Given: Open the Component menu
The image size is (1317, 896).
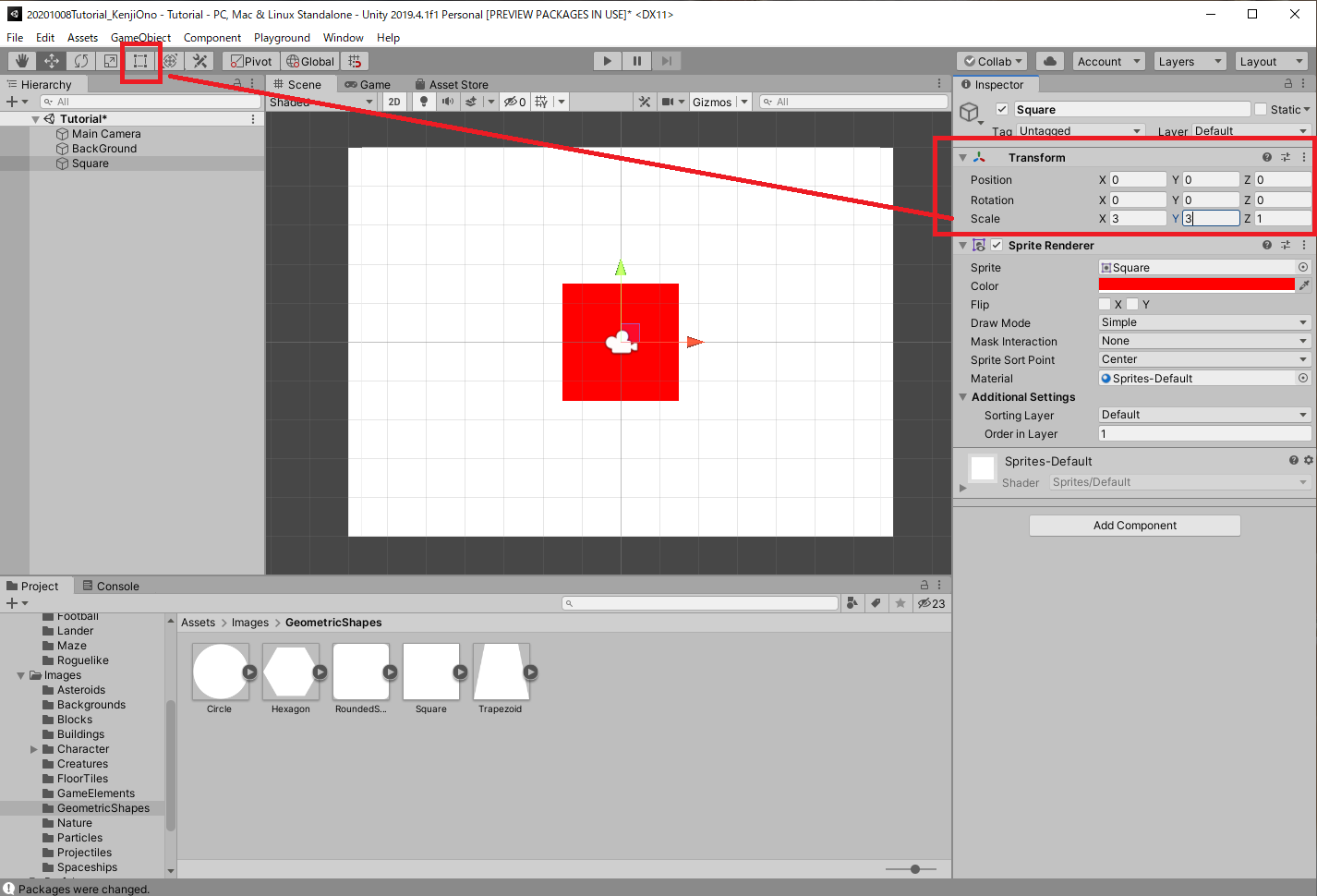Looking at the screenshot, I should [212, 38].
